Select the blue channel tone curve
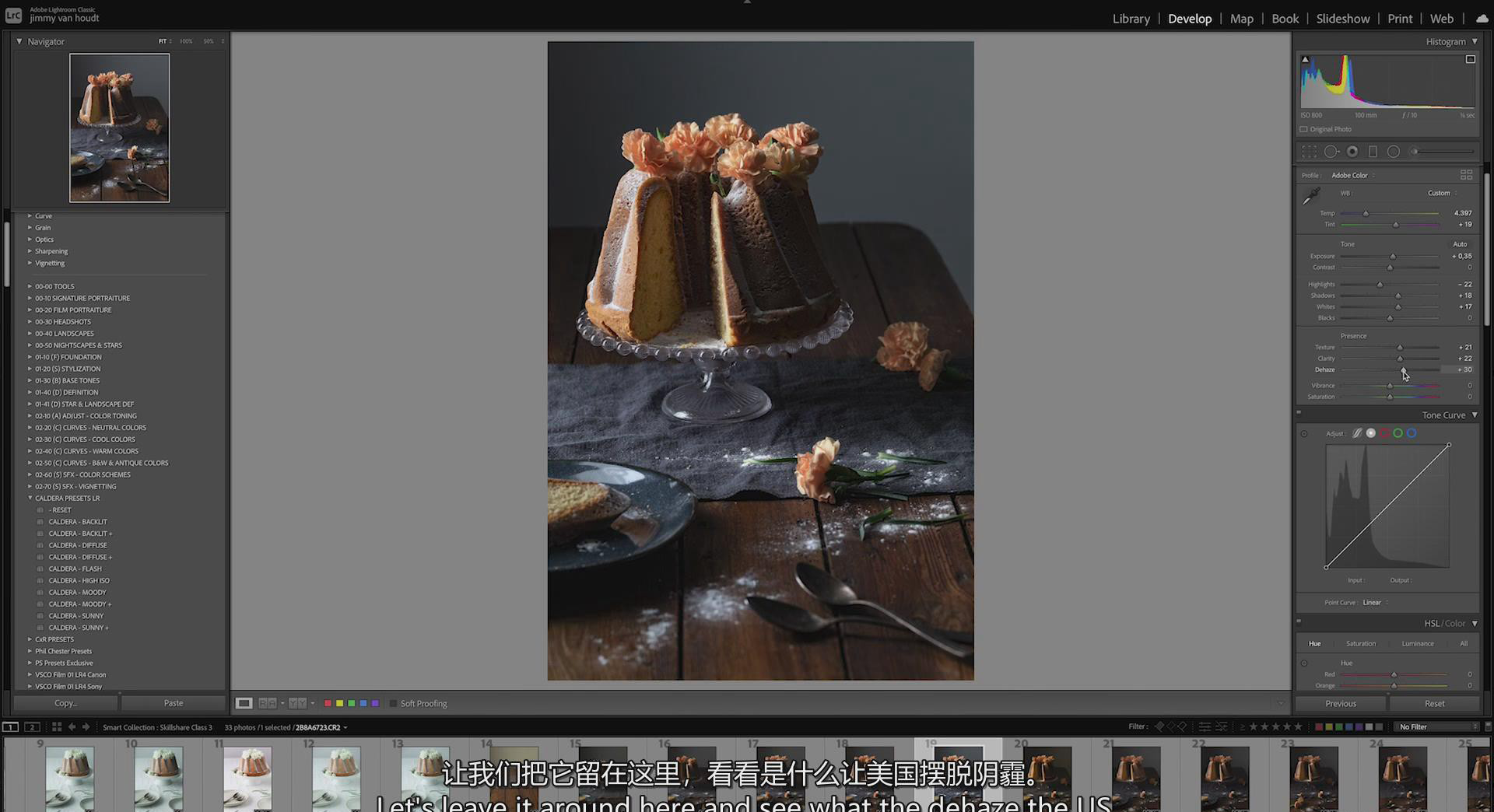 click(x=1412, y=433)
